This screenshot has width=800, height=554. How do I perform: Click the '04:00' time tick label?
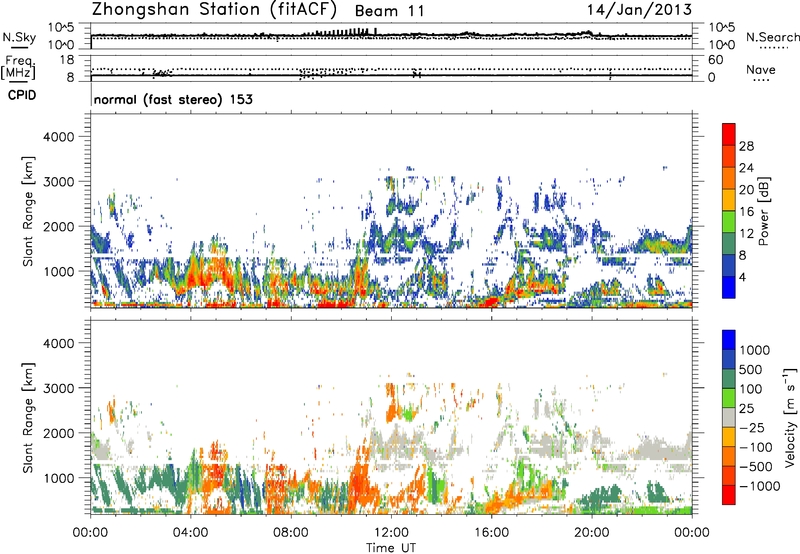[x=190, y=533]
